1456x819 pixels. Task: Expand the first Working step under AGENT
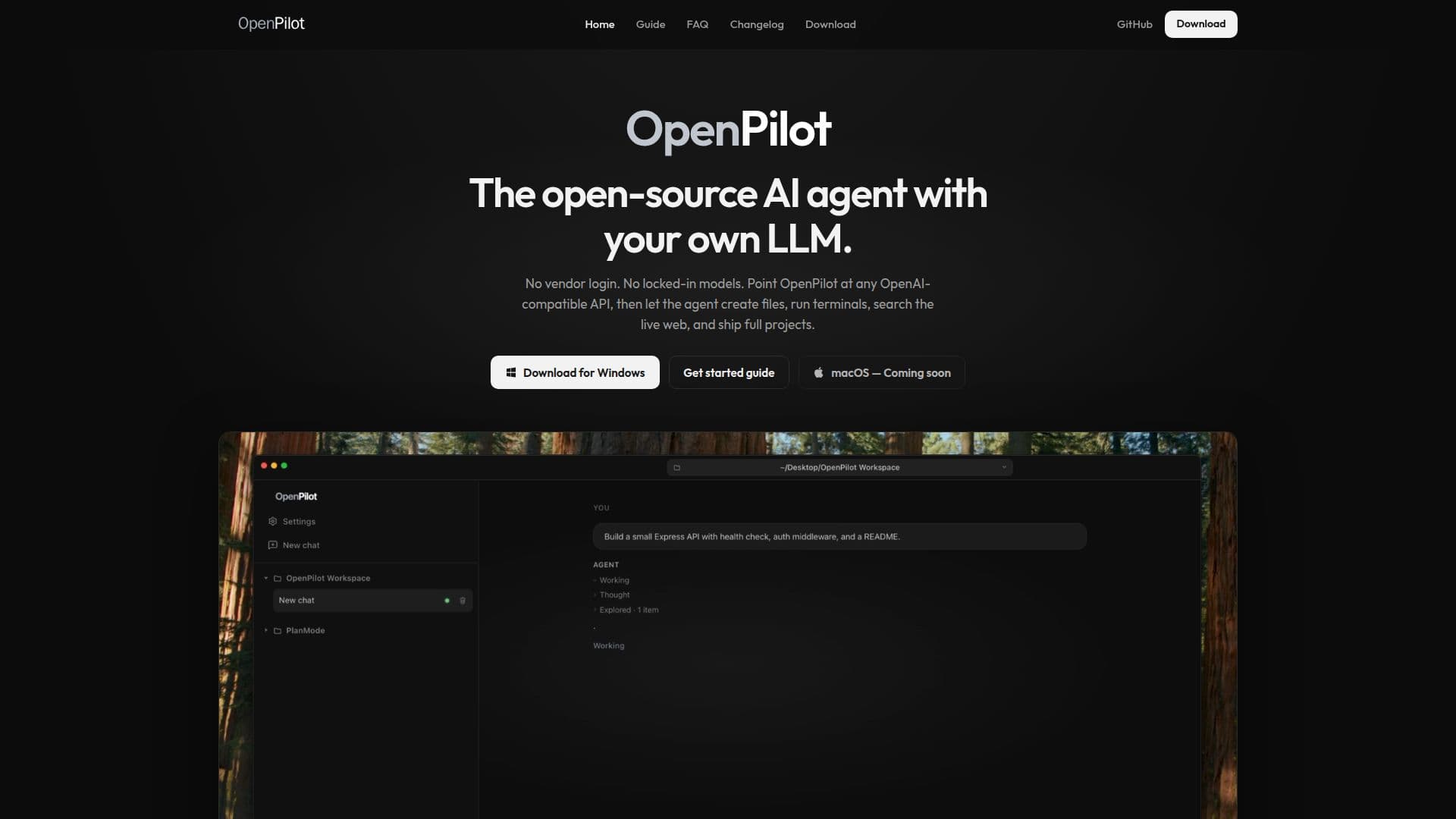tap(611, 580)
